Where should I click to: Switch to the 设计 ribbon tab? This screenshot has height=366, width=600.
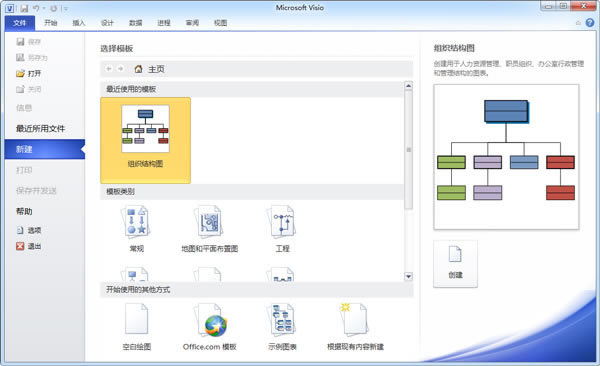pyautogui.click(x=107, y=23)
